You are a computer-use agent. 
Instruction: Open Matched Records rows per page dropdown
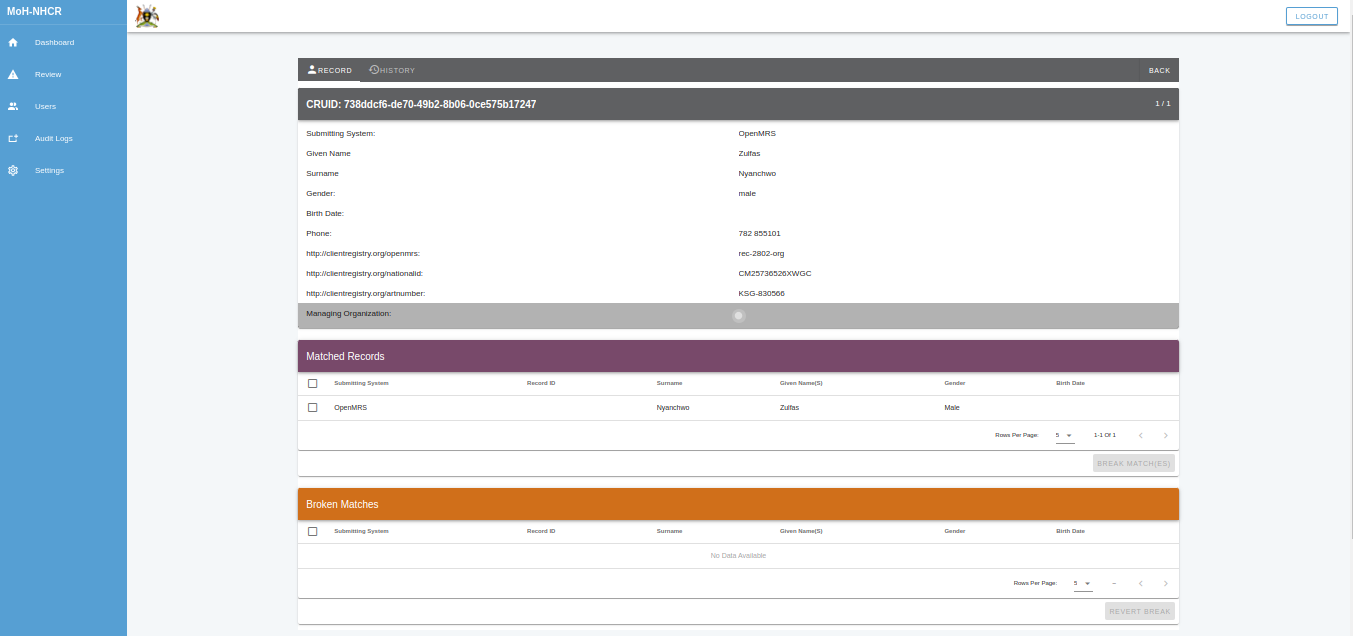pyautogui.click(x=1064, y=435)
